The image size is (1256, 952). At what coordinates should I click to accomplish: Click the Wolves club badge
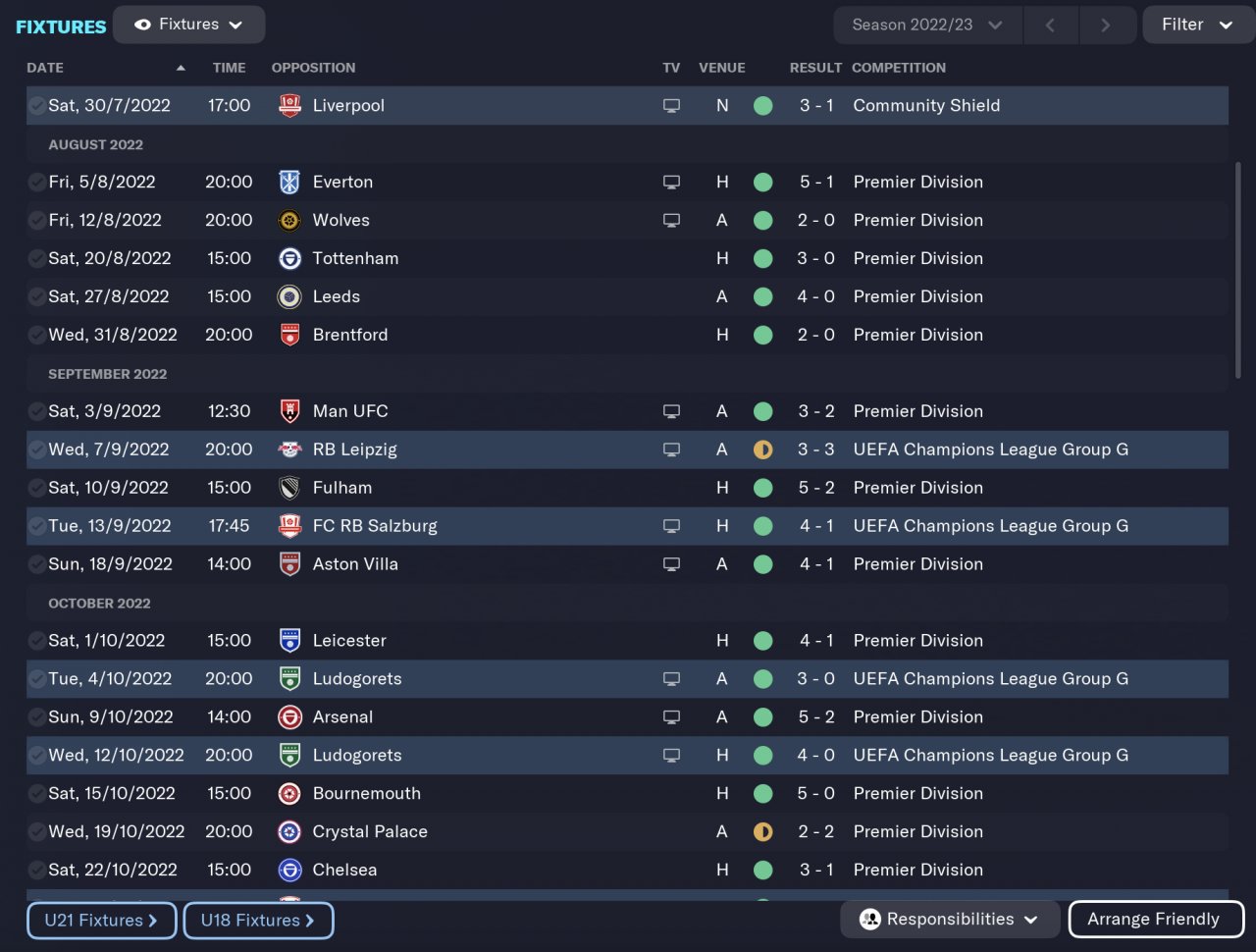click(289, 220)
